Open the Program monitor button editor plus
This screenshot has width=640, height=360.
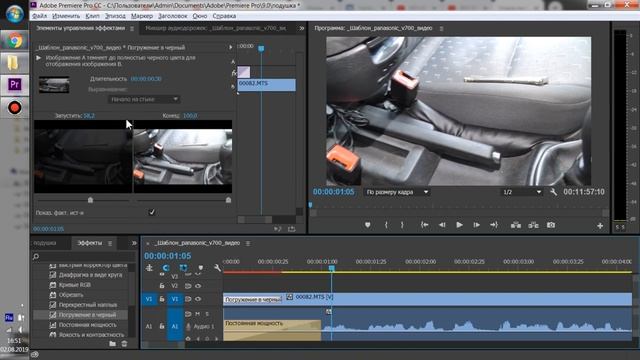click(600, 225)
